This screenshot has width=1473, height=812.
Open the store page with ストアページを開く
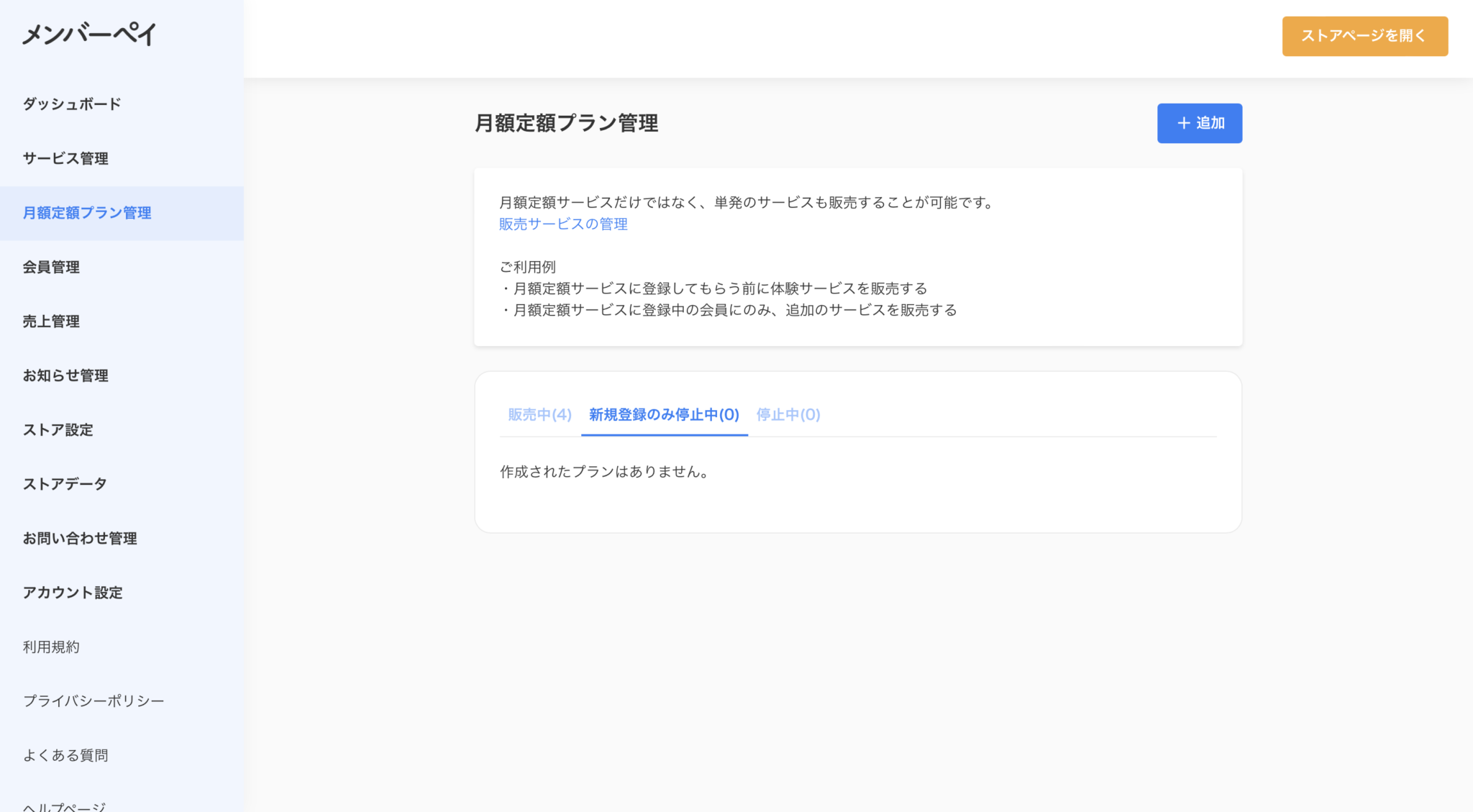click(1364, 36)
